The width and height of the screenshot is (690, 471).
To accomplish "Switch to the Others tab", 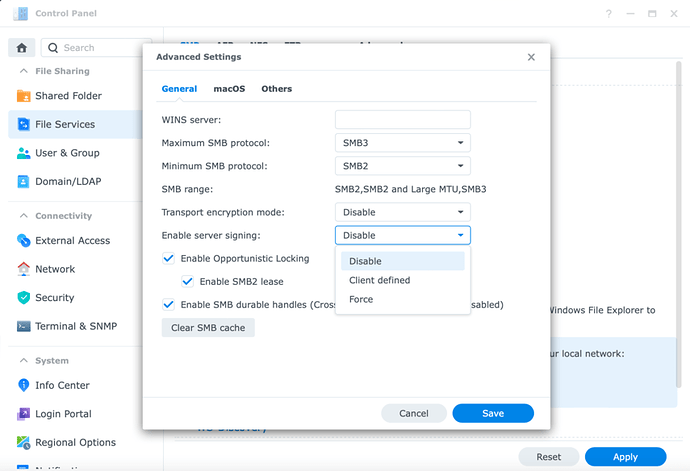I will click(276, 88).
